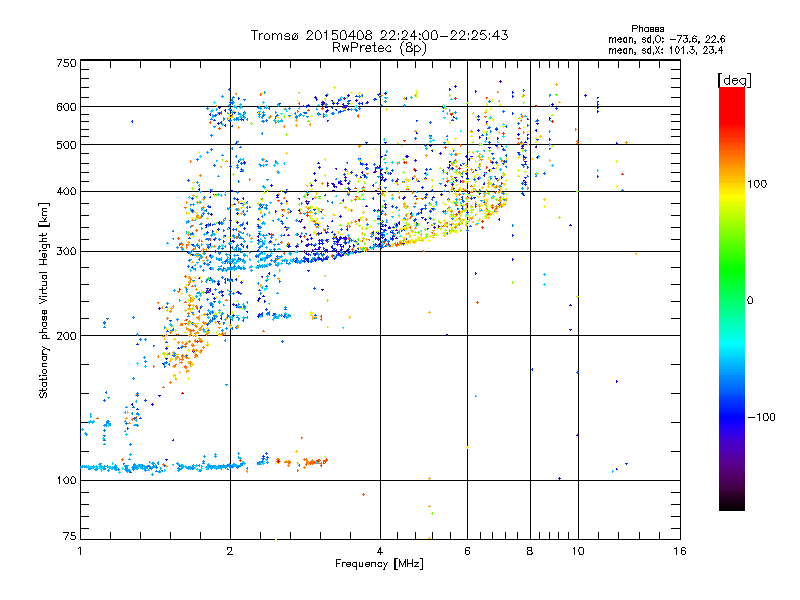The height and width of the screenshot is (600, 800).
Task: Click the 'Phases' heading text
Action: [x=647, y=29]
